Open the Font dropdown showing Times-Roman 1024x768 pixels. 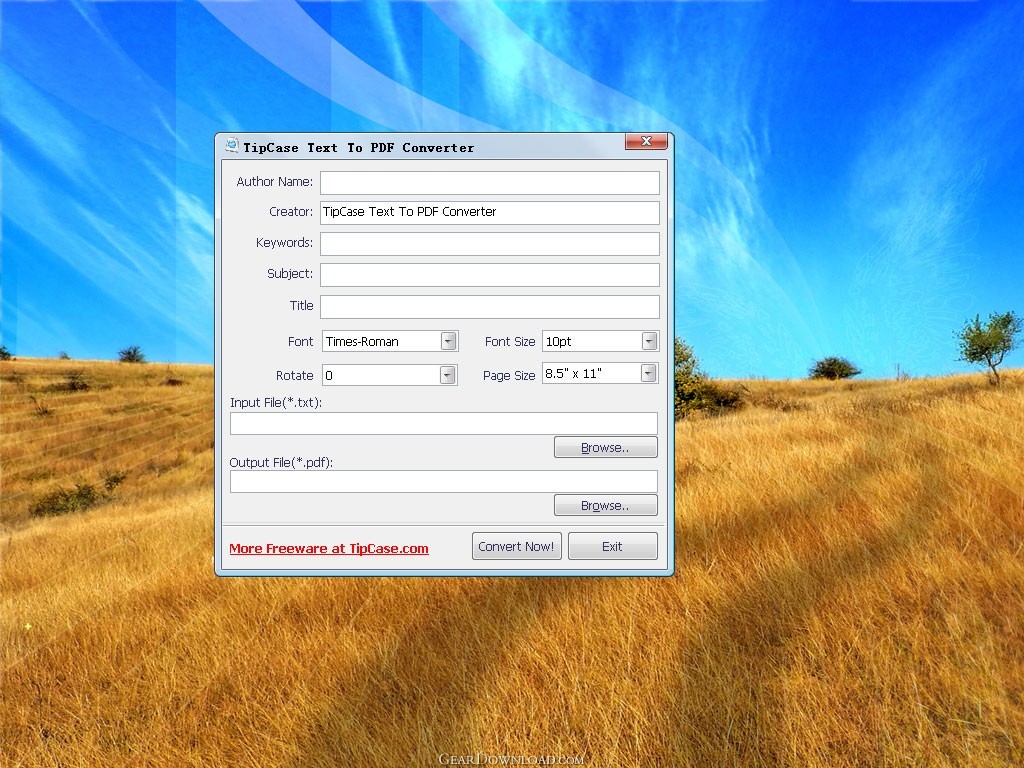pos(448,341)
